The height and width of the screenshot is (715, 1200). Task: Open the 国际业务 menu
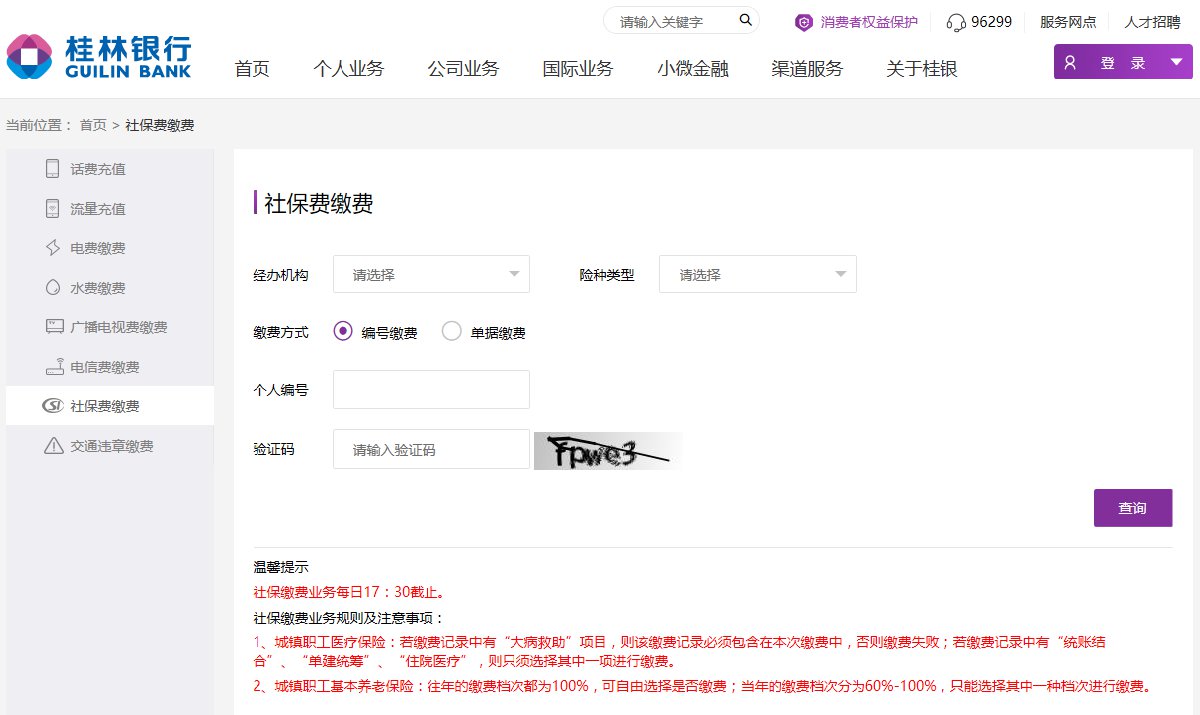(578, 69)
